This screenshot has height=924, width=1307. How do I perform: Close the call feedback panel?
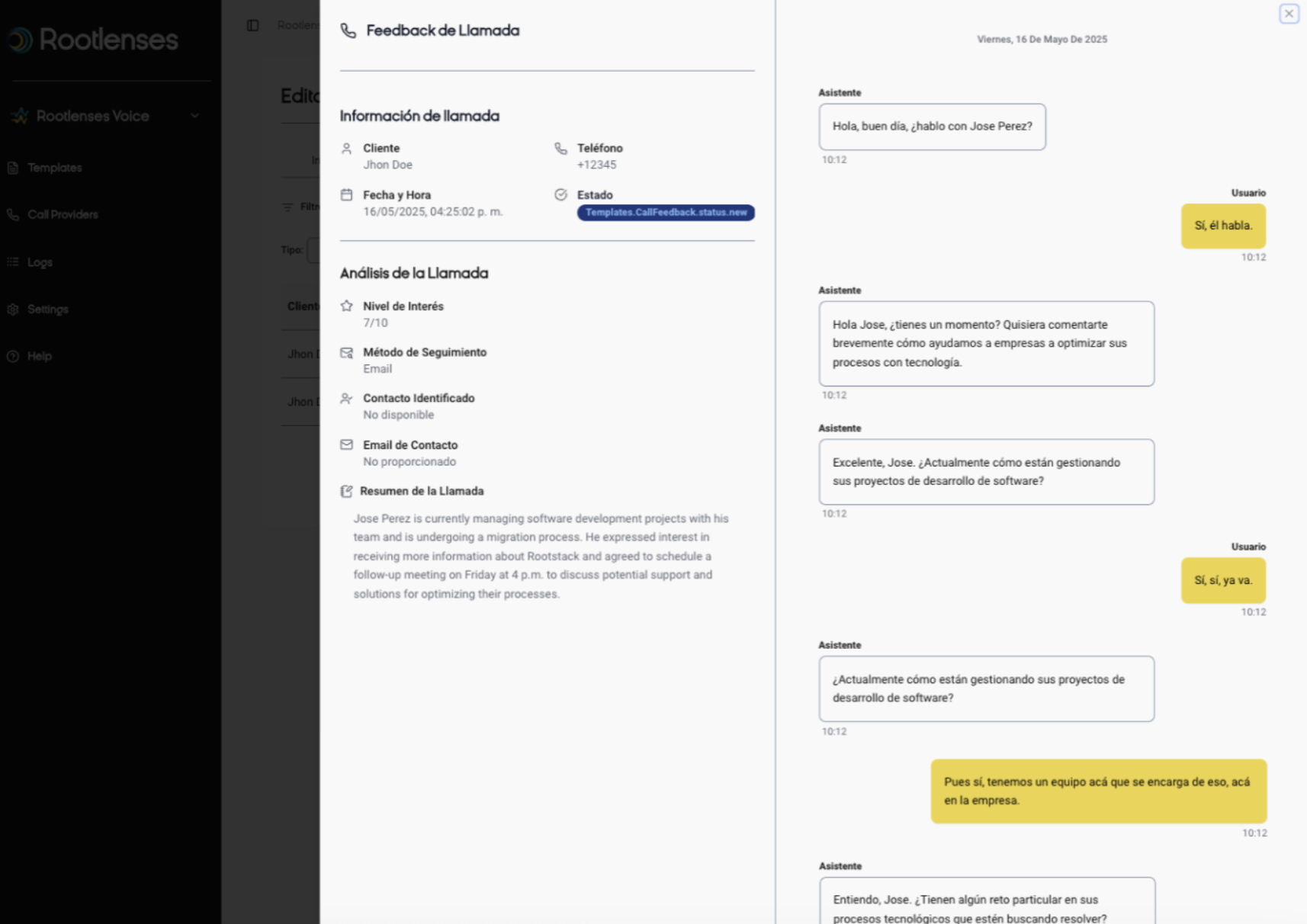pyautogui.click(x=1289, y=14)
